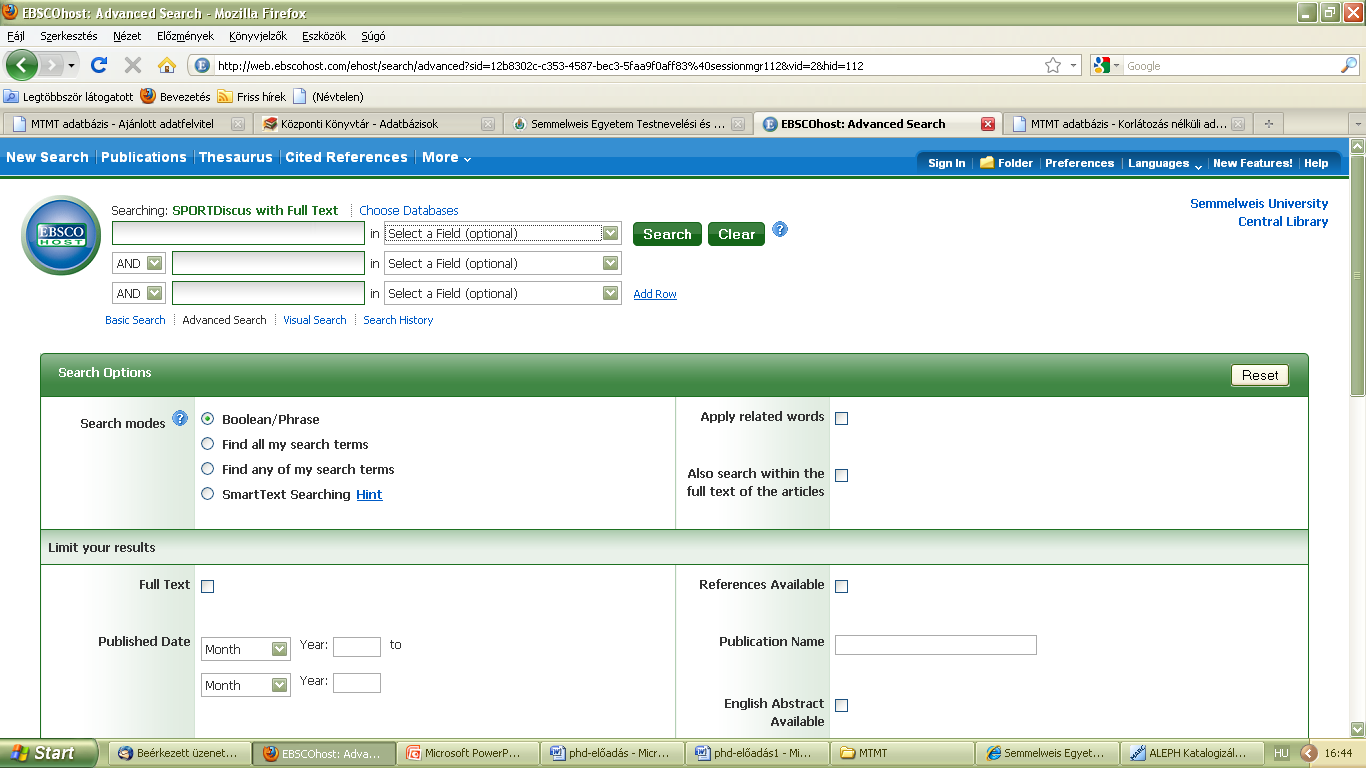Reload the page with refresh icon
This screenshot has width=1366, height=768.
(x=98, y=65)
